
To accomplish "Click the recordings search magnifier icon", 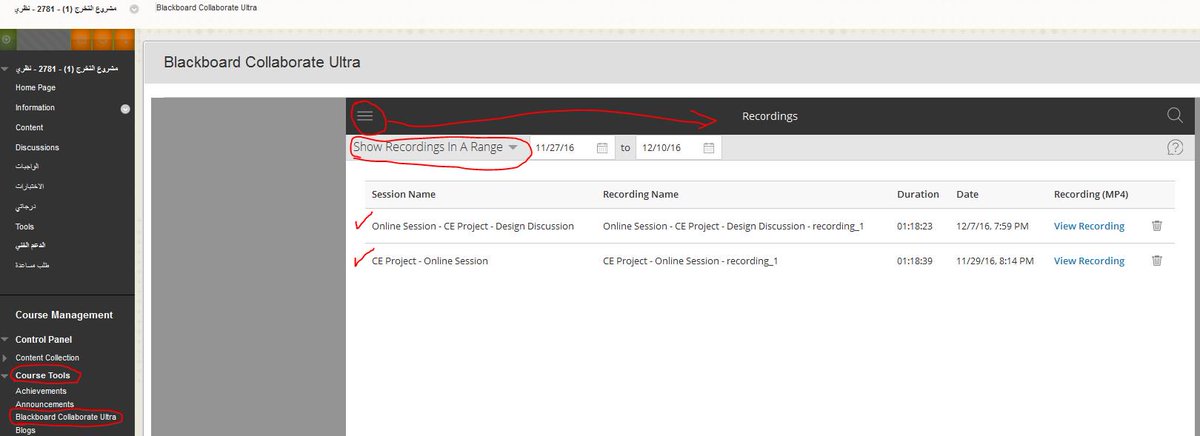I will coord(1175,116).
